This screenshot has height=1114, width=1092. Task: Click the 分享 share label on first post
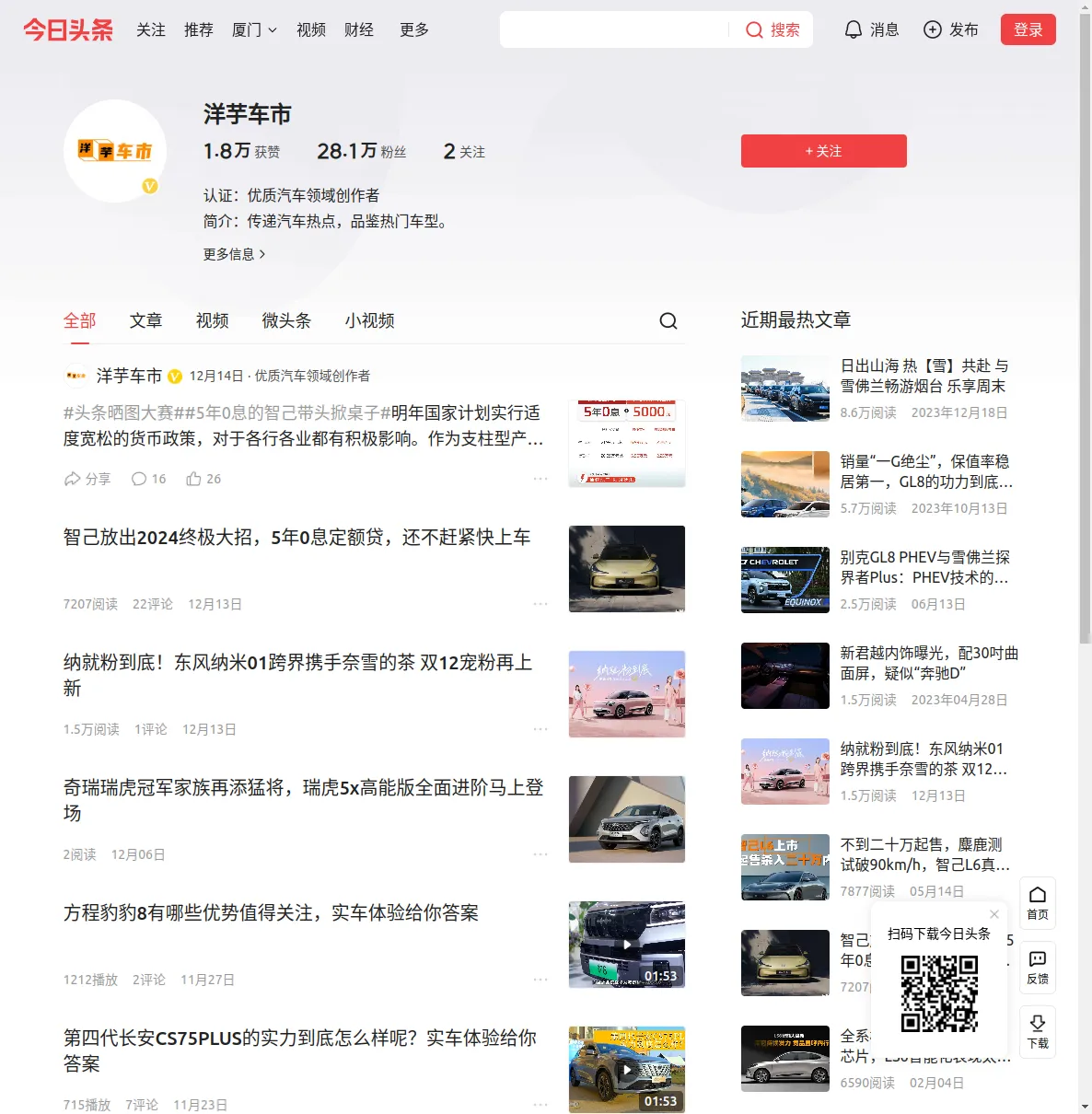pos(98,479)
